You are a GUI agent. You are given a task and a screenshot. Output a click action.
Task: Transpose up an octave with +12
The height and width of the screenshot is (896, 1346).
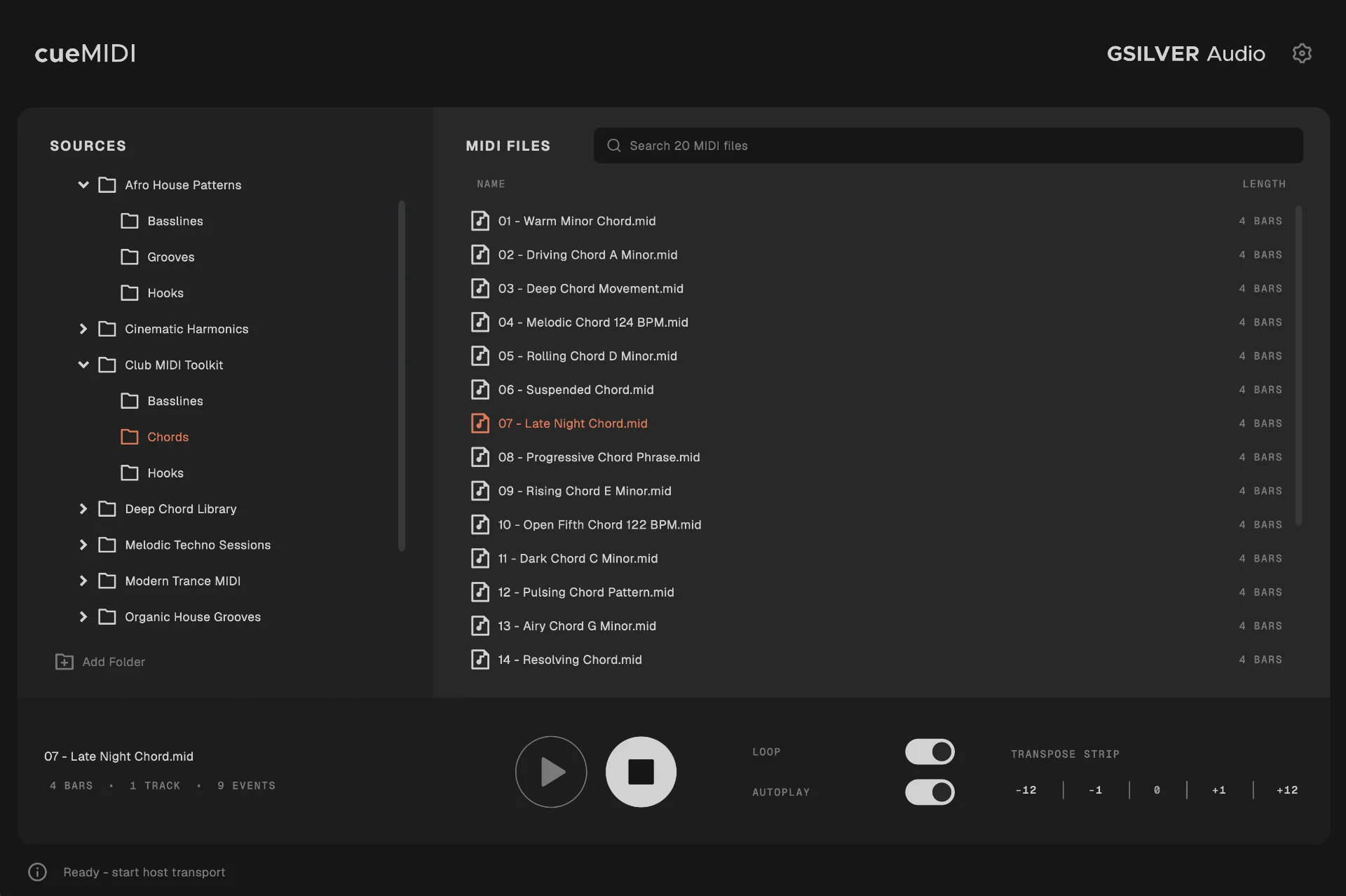click(1287, 790)
